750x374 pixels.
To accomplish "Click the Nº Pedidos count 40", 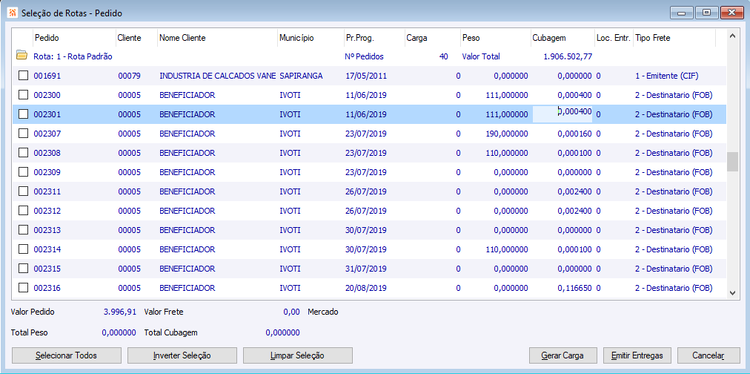I will click(443, 56).
